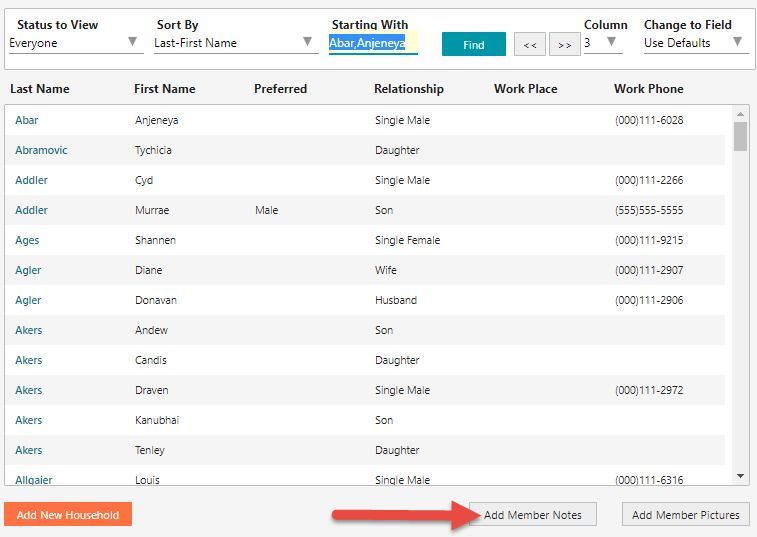Add a new household
The image size is (757, 537).
[68, 515]
